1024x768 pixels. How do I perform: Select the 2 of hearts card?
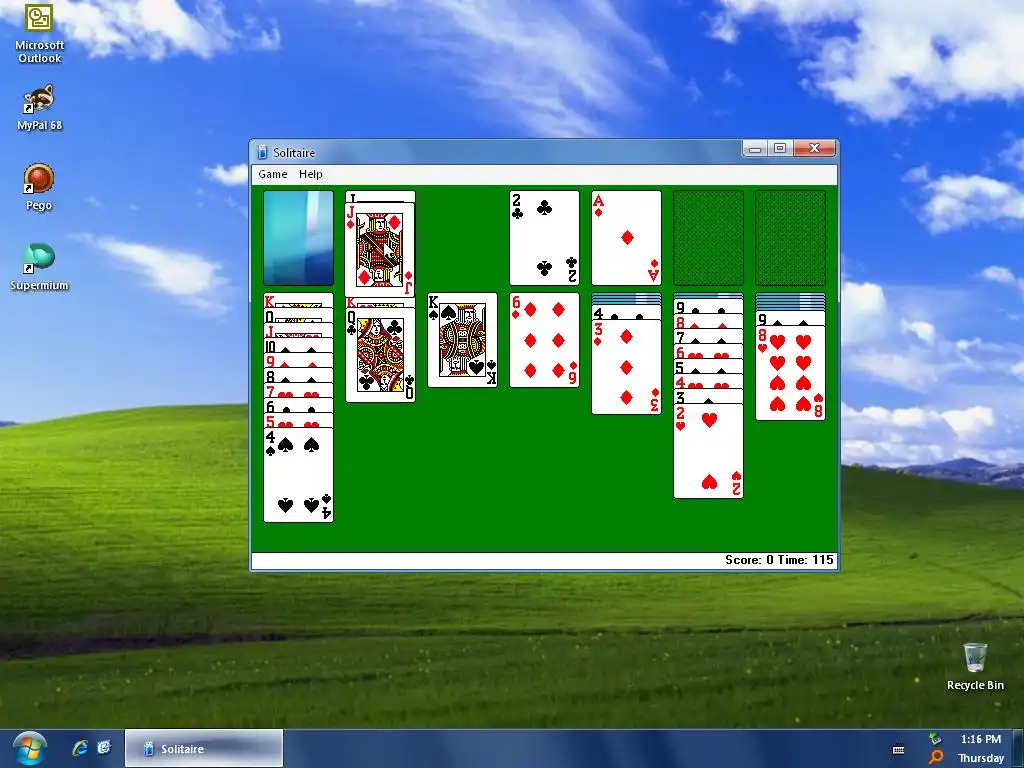tap(708, 451)
